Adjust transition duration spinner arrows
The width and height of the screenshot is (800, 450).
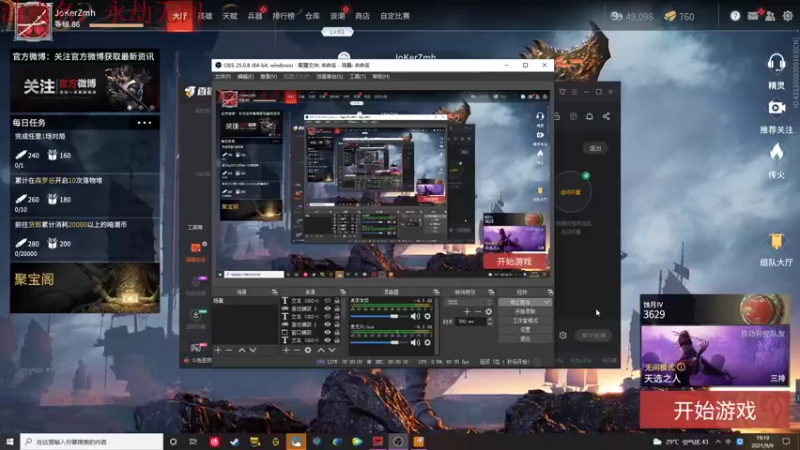(490, 321)
